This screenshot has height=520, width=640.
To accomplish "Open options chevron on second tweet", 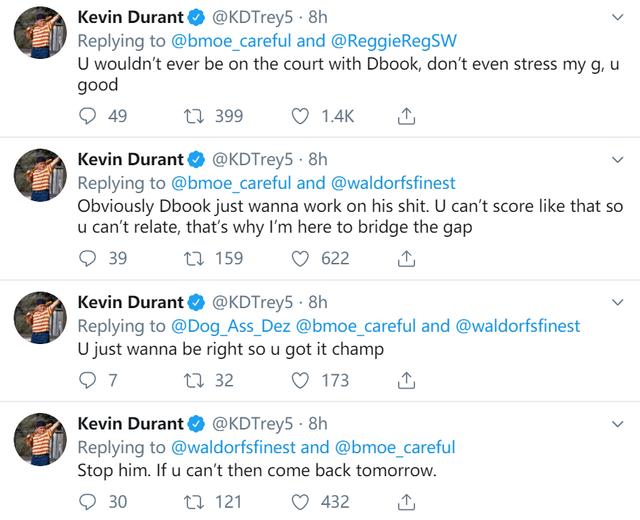I will (x=618, y=160).
